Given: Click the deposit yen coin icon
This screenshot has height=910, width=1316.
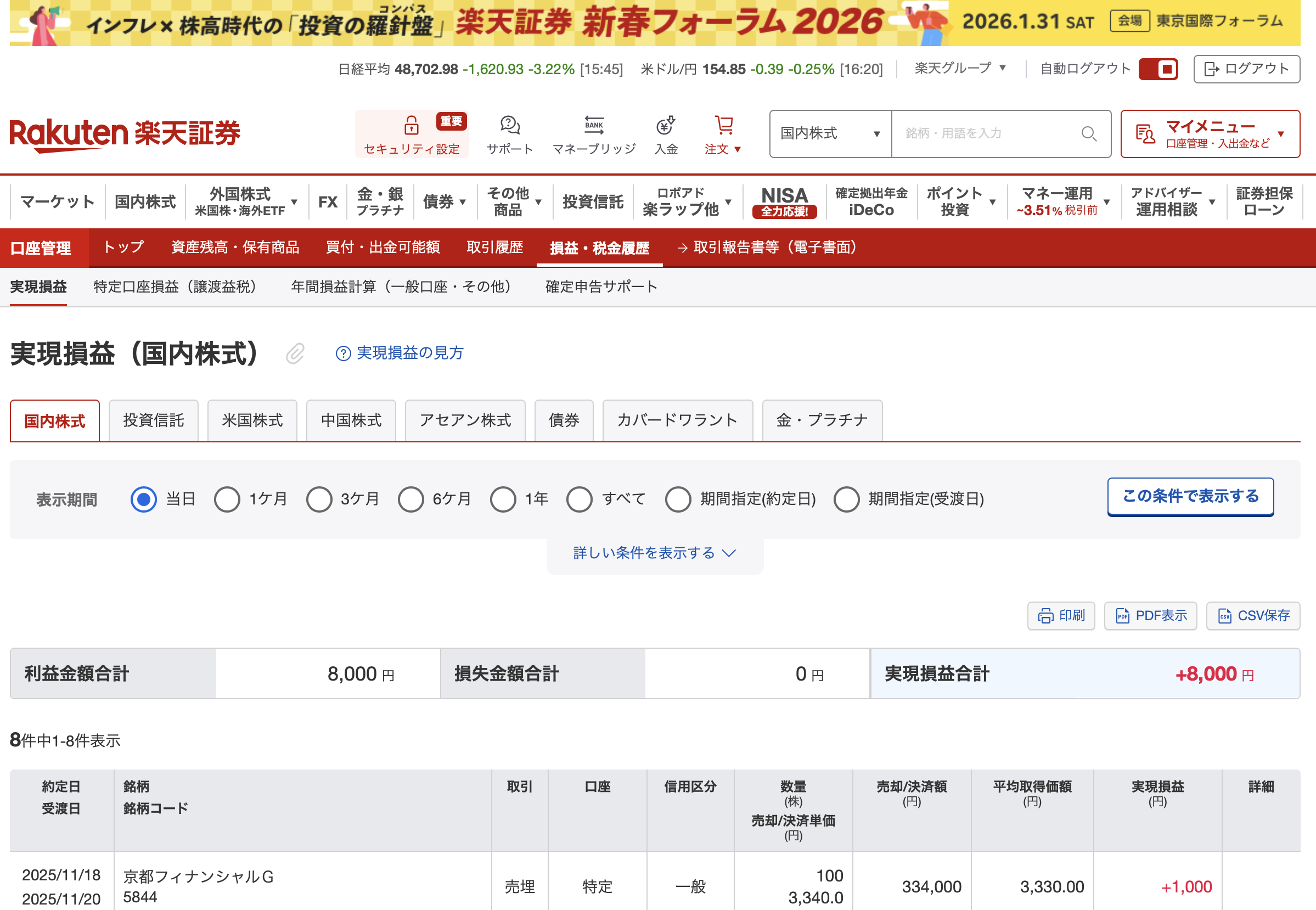Looking at the screenshot, I should point(665,126).
